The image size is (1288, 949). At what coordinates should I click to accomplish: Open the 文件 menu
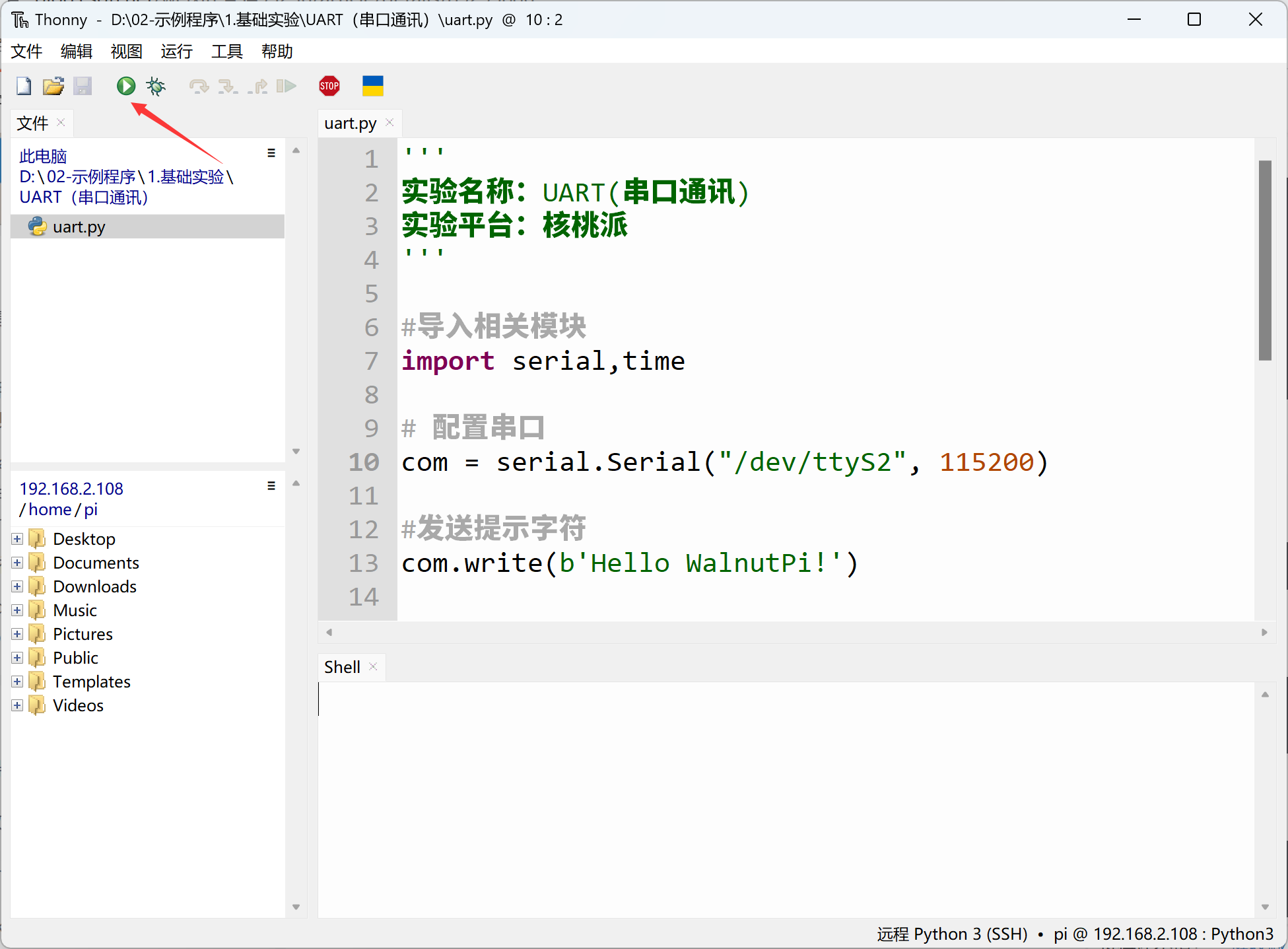pos(30,50)
